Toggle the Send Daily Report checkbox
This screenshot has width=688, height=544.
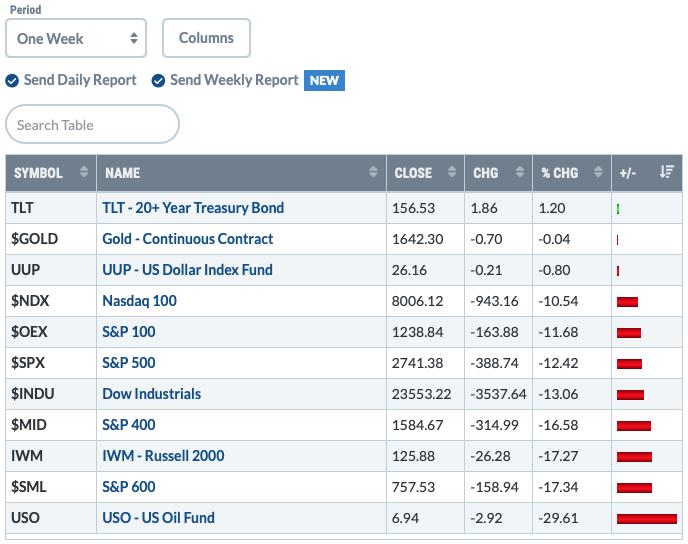tap(12, 81)
